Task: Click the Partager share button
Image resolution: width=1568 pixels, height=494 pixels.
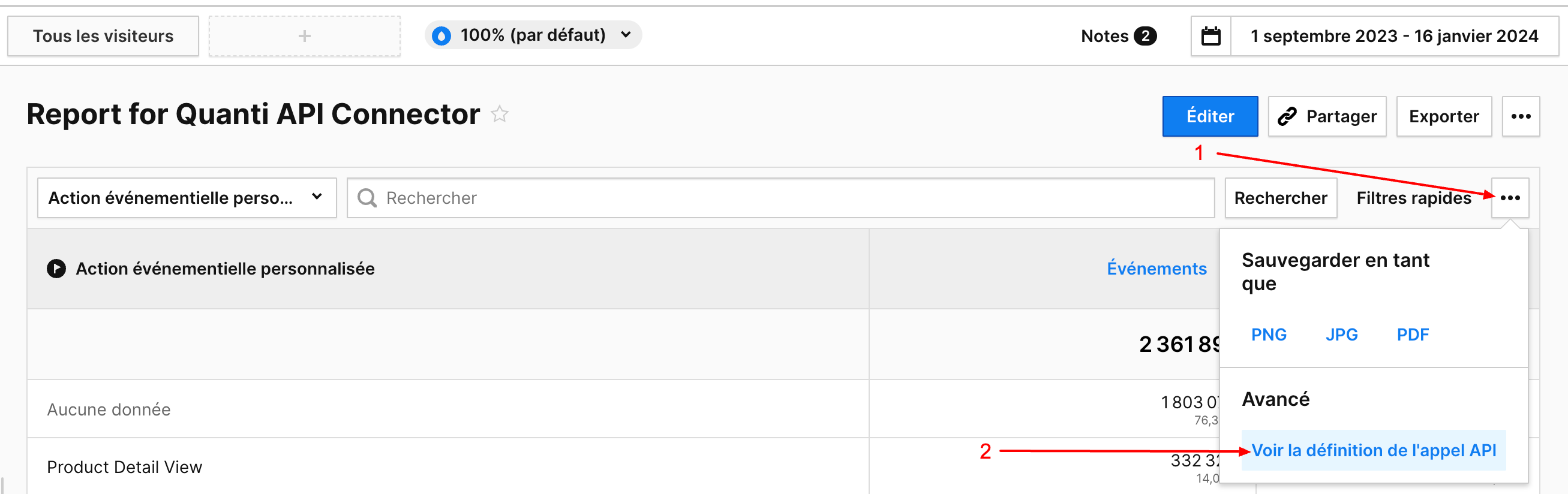Action: (1327, 116)
